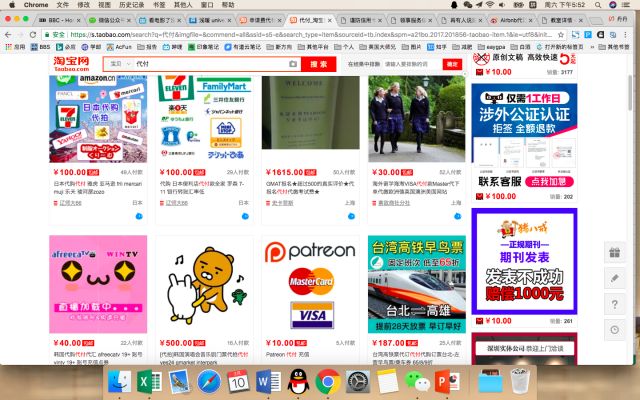This screenshot has height=400, width=640.
Task: Open Preview app in the dock
Action: (x=179, y=382)
